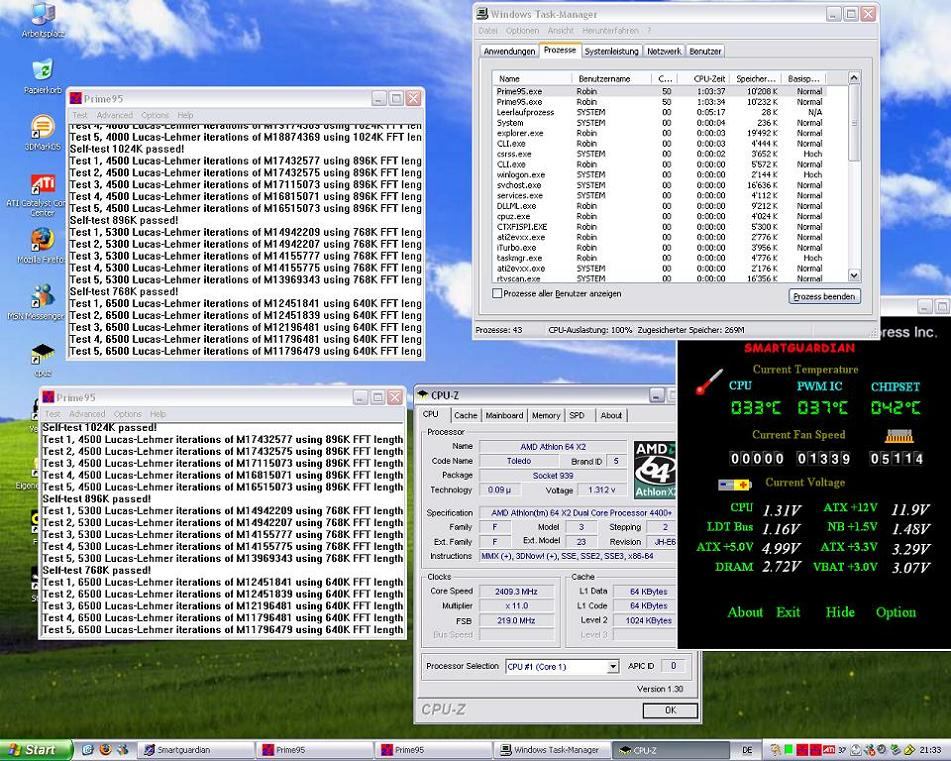The width and height of the screenshot is (951, 761).
Task: Click the battery icon beside Current Voltage
Action: point(734,484)
